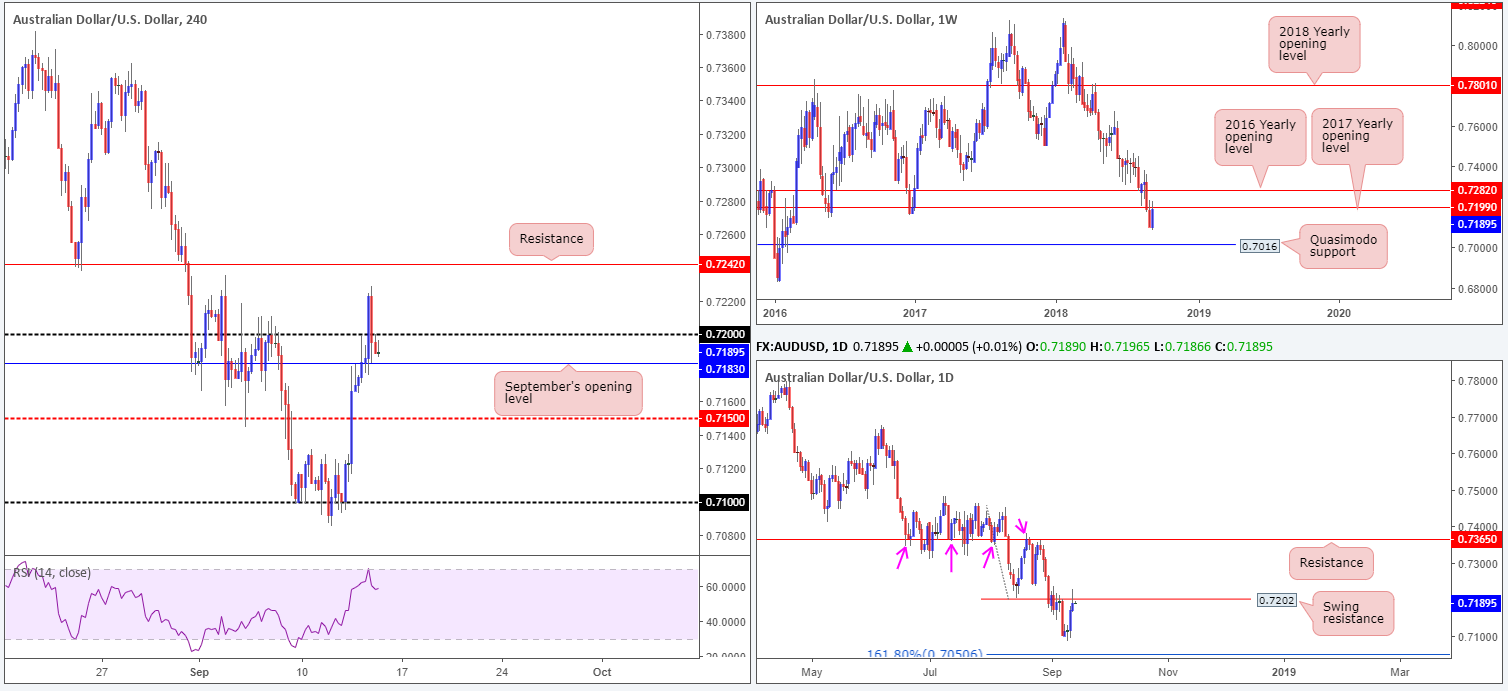
Task: Click the Resistance callout on the daily chart
Action: tap(1331, 563)
